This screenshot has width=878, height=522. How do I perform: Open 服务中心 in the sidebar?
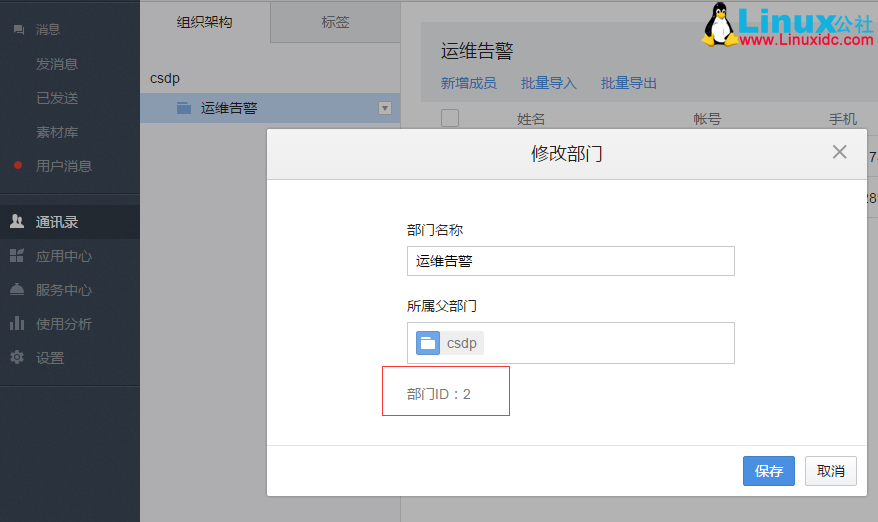coord(63,290)
